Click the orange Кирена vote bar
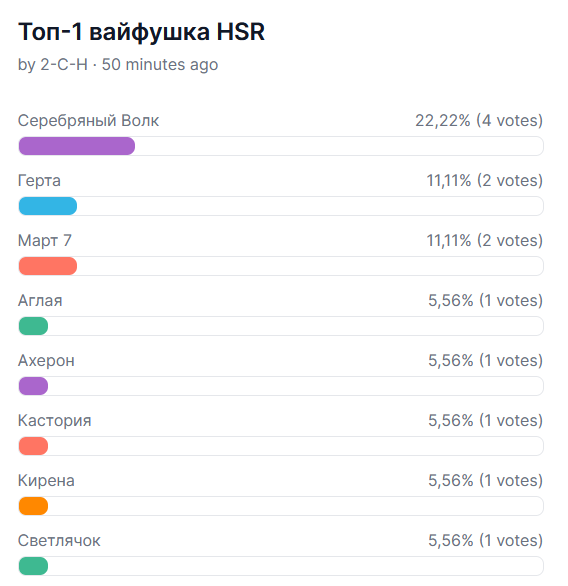 click(x=33, y=506)
